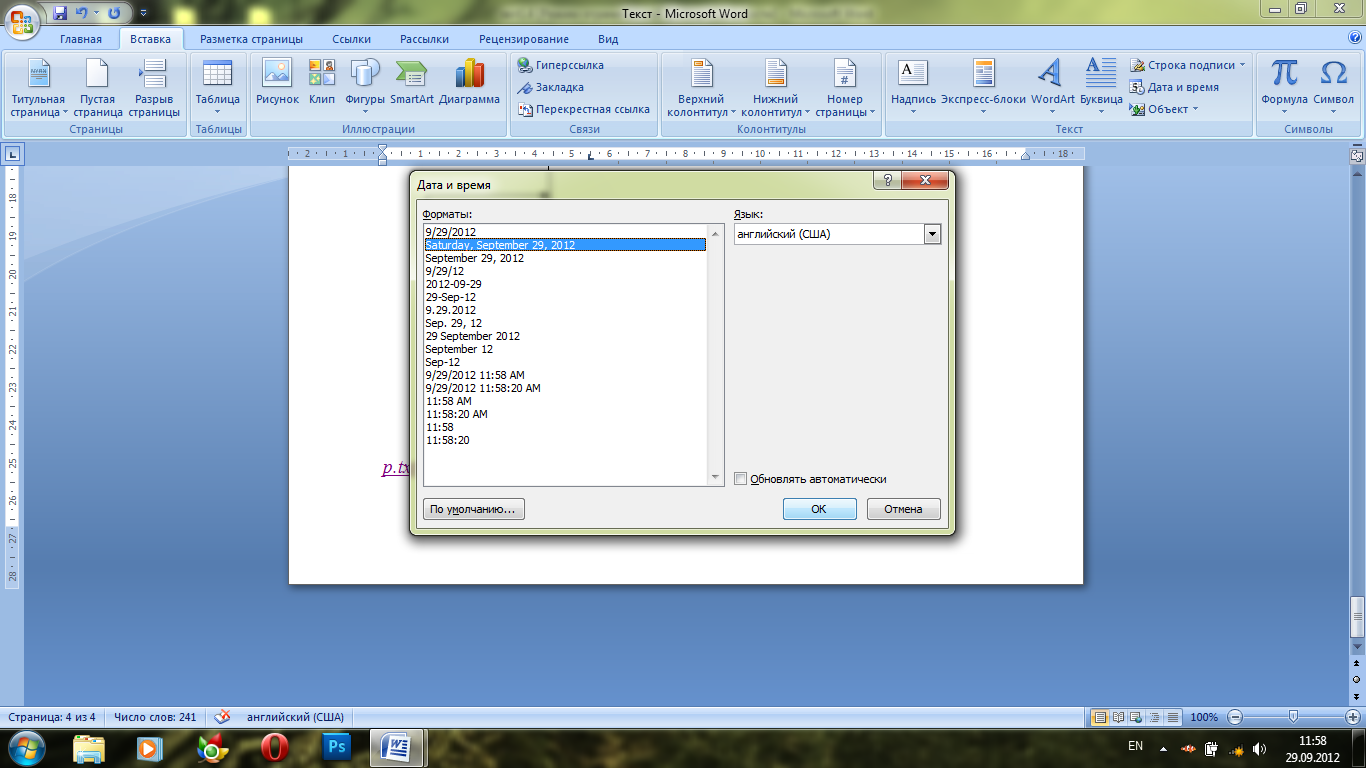Image resolution: width=1366 pixels, height=768 pixels.
Task: Click the proofing errors icon in status bar
Action: pyautogui.click(x=222, y=717)
